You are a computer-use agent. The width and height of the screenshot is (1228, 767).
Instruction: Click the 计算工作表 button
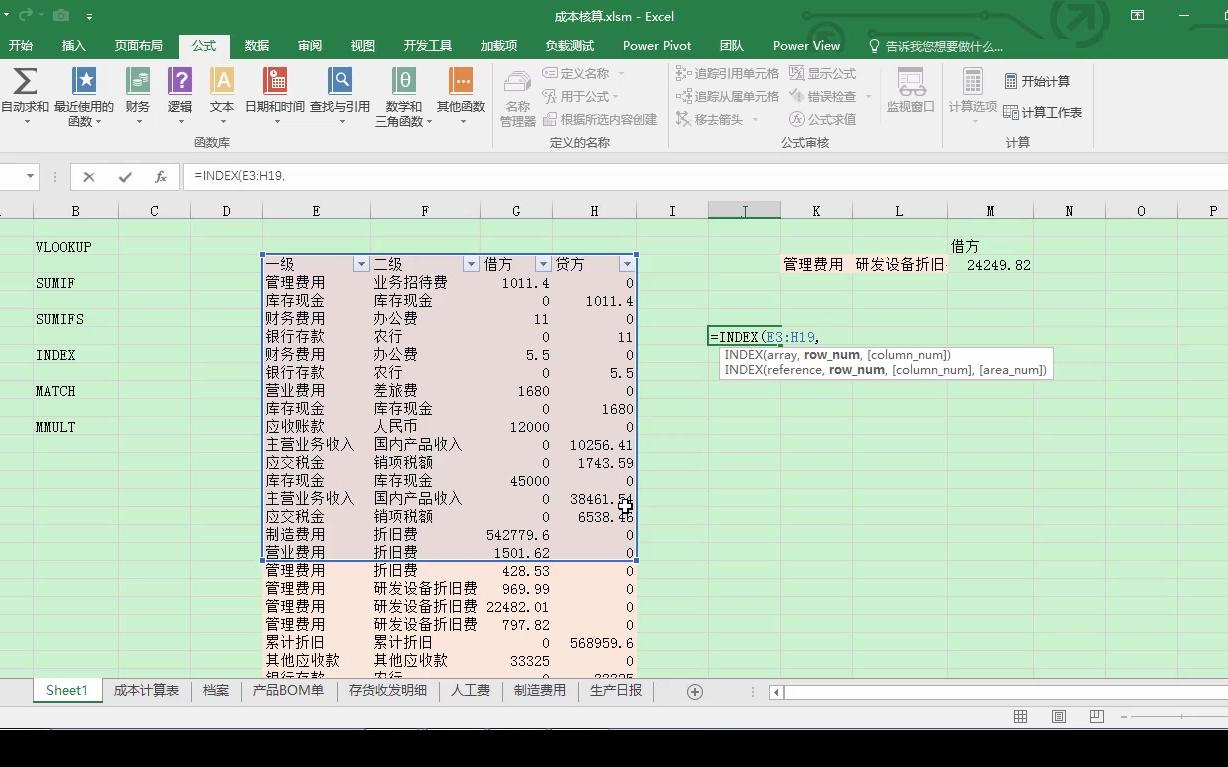pyautogui.click(x=1044, y=111)
